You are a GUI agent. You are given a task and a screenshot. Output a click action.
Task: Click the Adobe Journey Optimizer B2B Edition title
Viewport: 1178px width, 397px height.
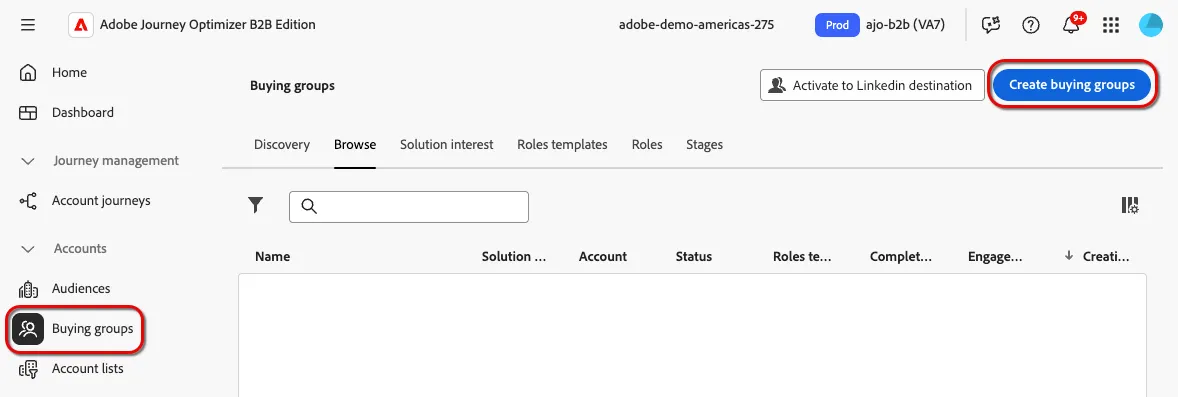click(x=207, y=25)
